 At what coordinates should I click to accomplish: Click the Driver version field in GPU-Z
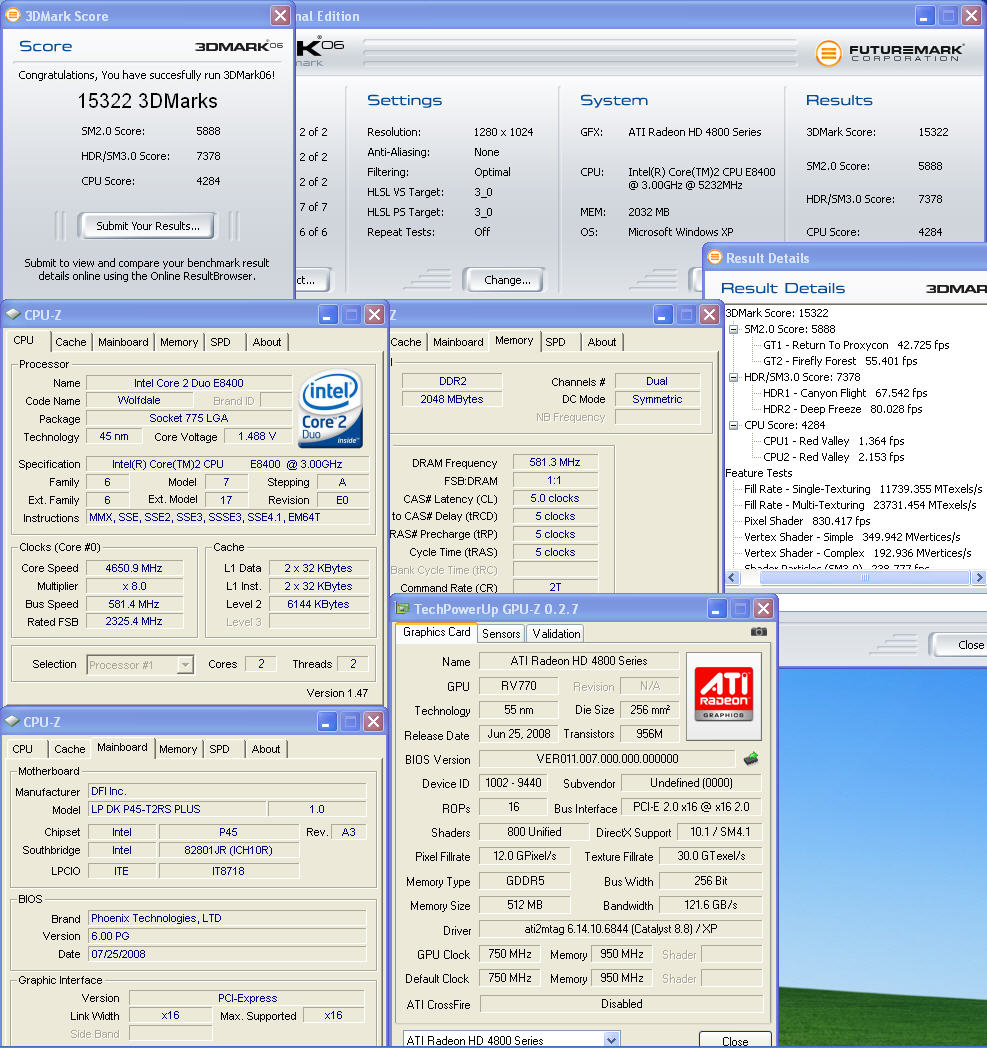(x=621, y=929)
